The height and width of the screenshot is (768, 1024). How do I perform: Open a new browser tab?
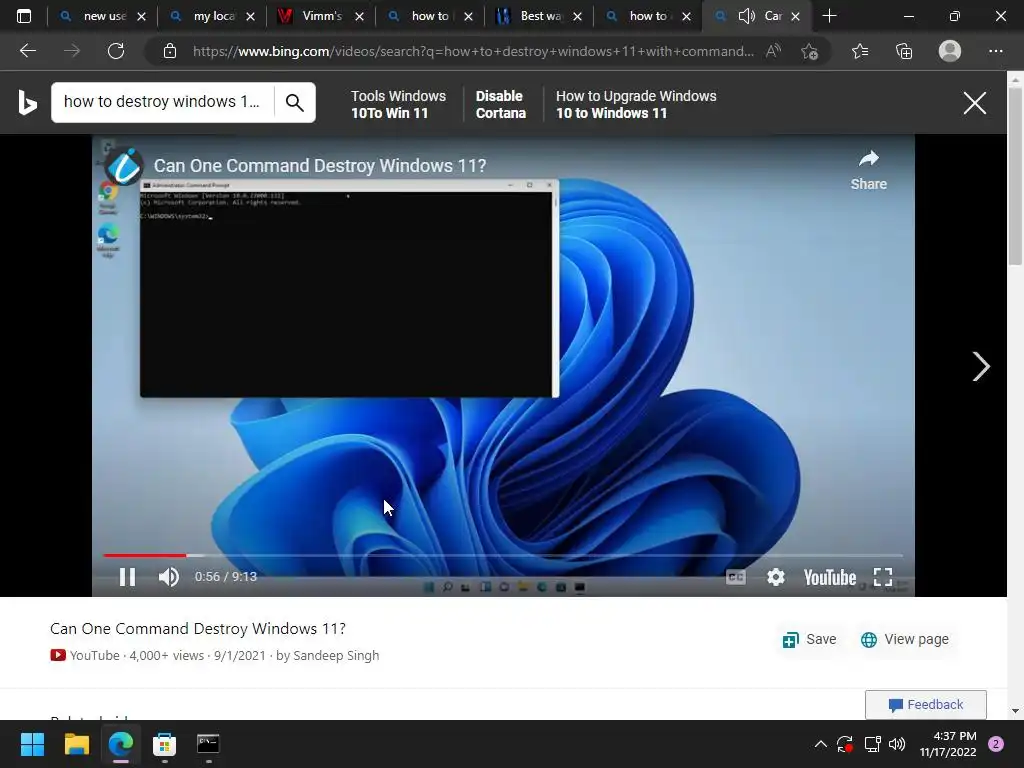829,16
